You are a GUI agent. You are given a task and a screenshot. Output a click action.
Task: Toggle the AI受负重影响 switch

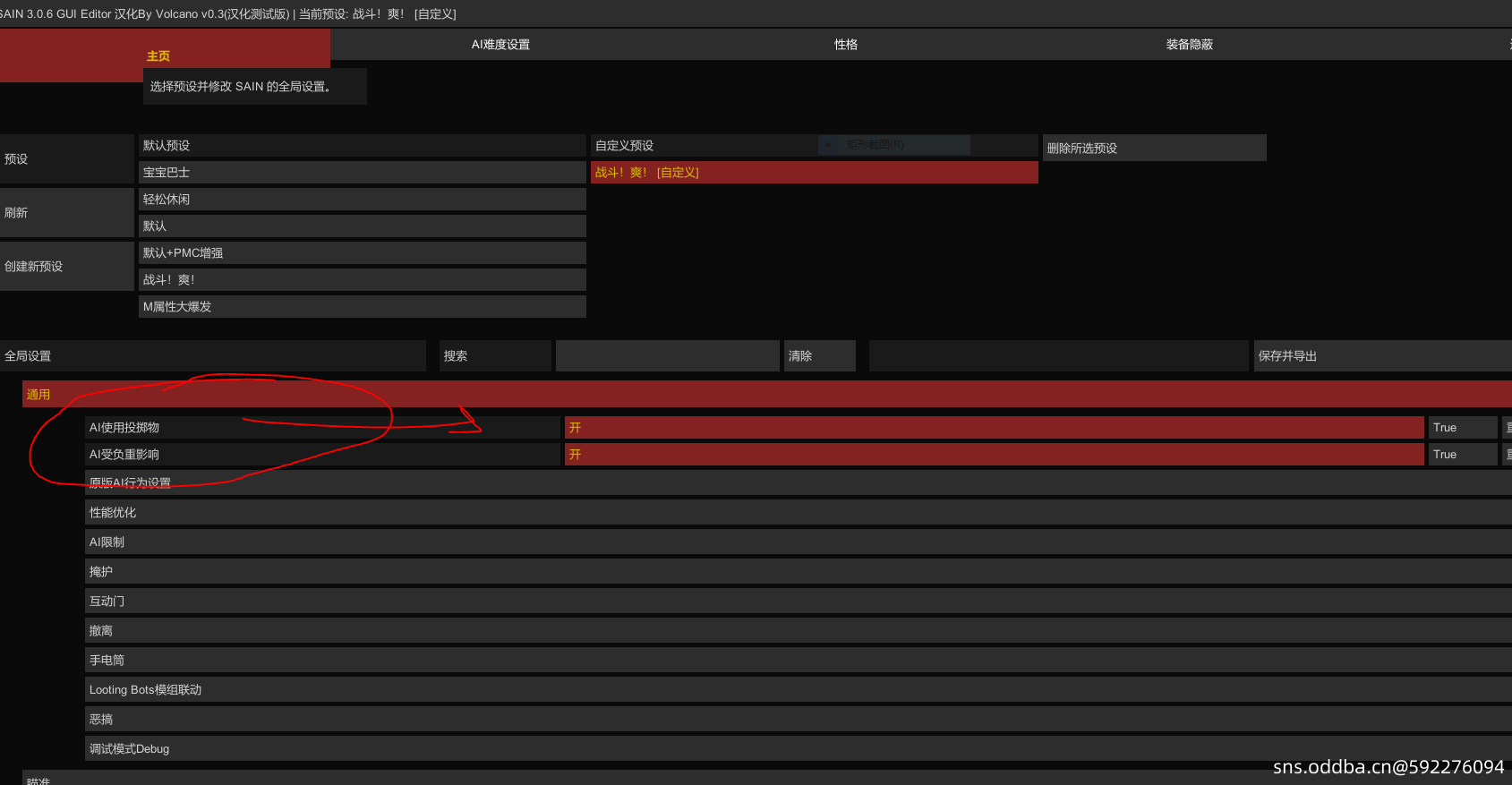(994, 455)
